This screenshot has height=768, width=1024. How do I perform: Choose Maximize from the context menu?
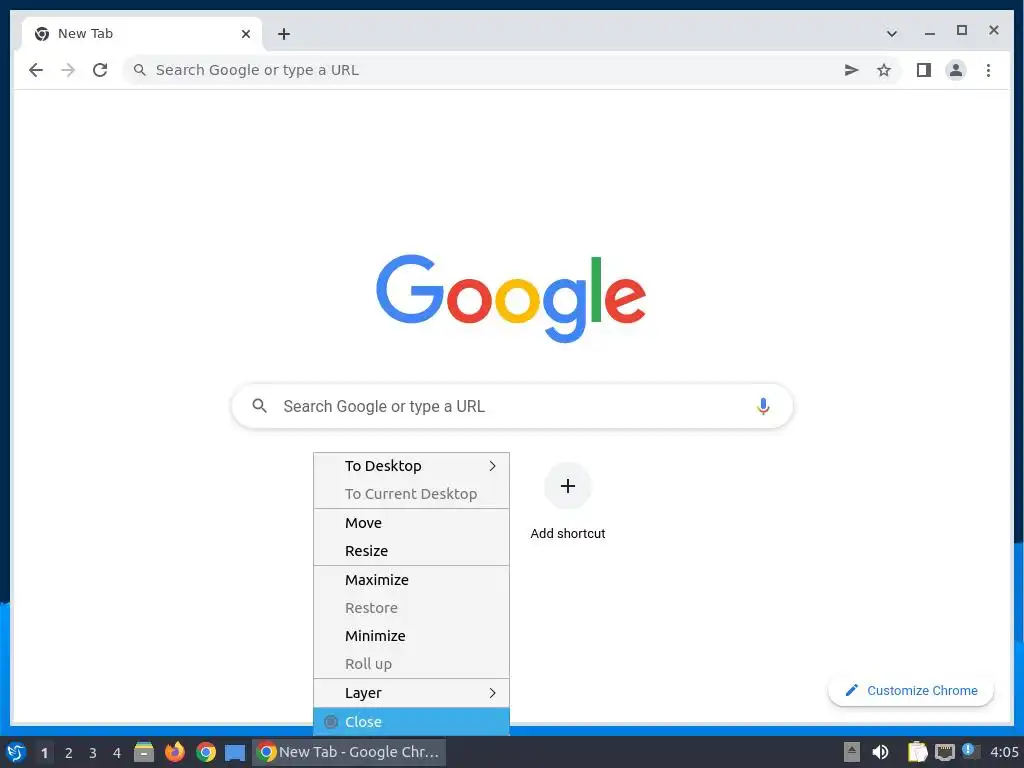point(411,579)
